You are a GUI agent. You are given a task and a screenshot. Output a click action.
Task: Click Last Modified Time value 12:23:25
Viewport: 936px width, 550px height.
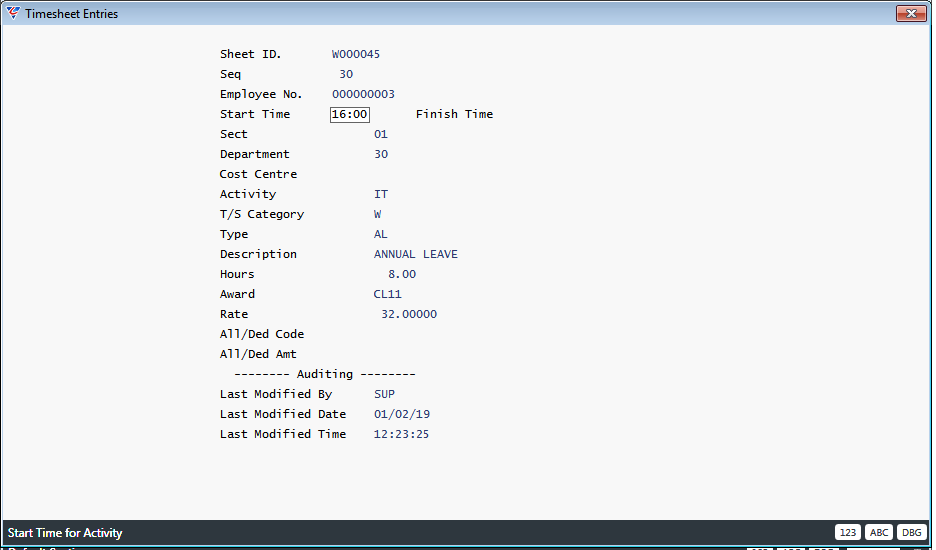(x=401, y=434)
